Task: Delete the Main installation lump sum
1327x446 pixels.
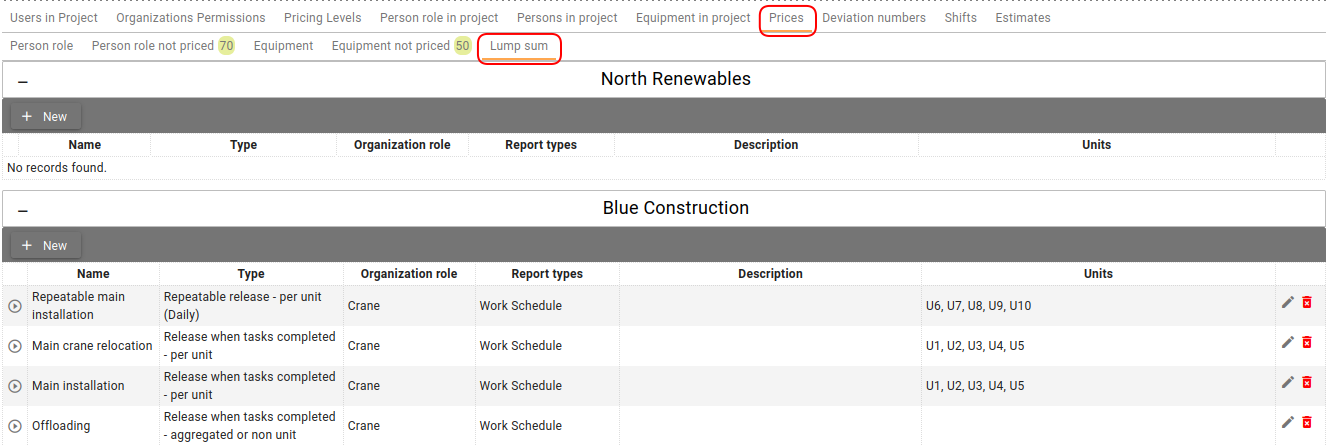Action: click(1307, 382)
